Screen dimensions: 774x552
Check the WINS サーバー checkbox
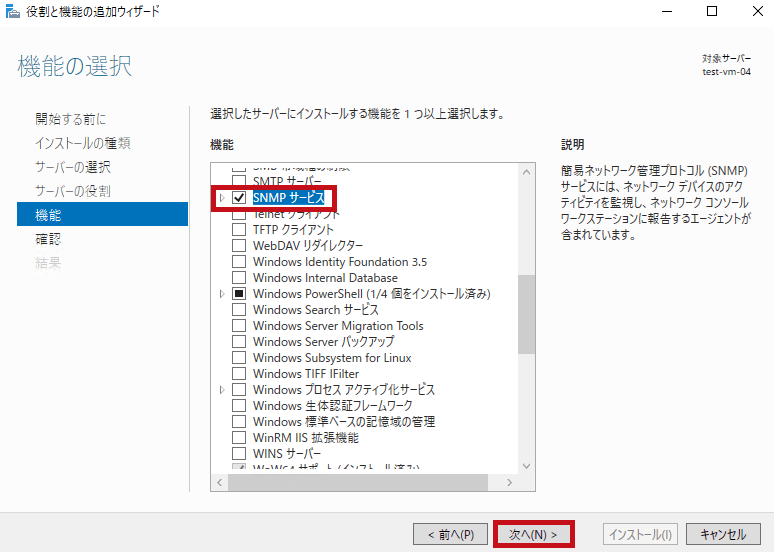(x=239, y=454)
